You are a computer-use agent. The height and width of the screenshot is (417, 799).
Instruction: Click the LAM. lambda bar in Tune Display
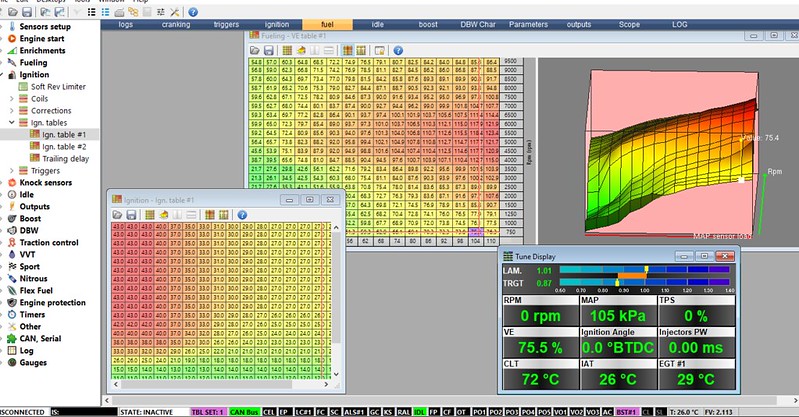645,270
